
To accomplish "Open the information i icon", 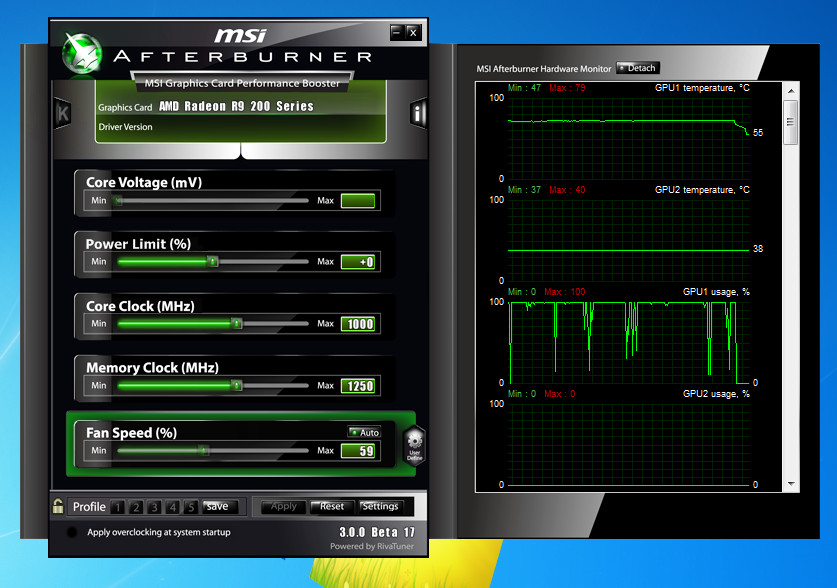I will (418, 113).
